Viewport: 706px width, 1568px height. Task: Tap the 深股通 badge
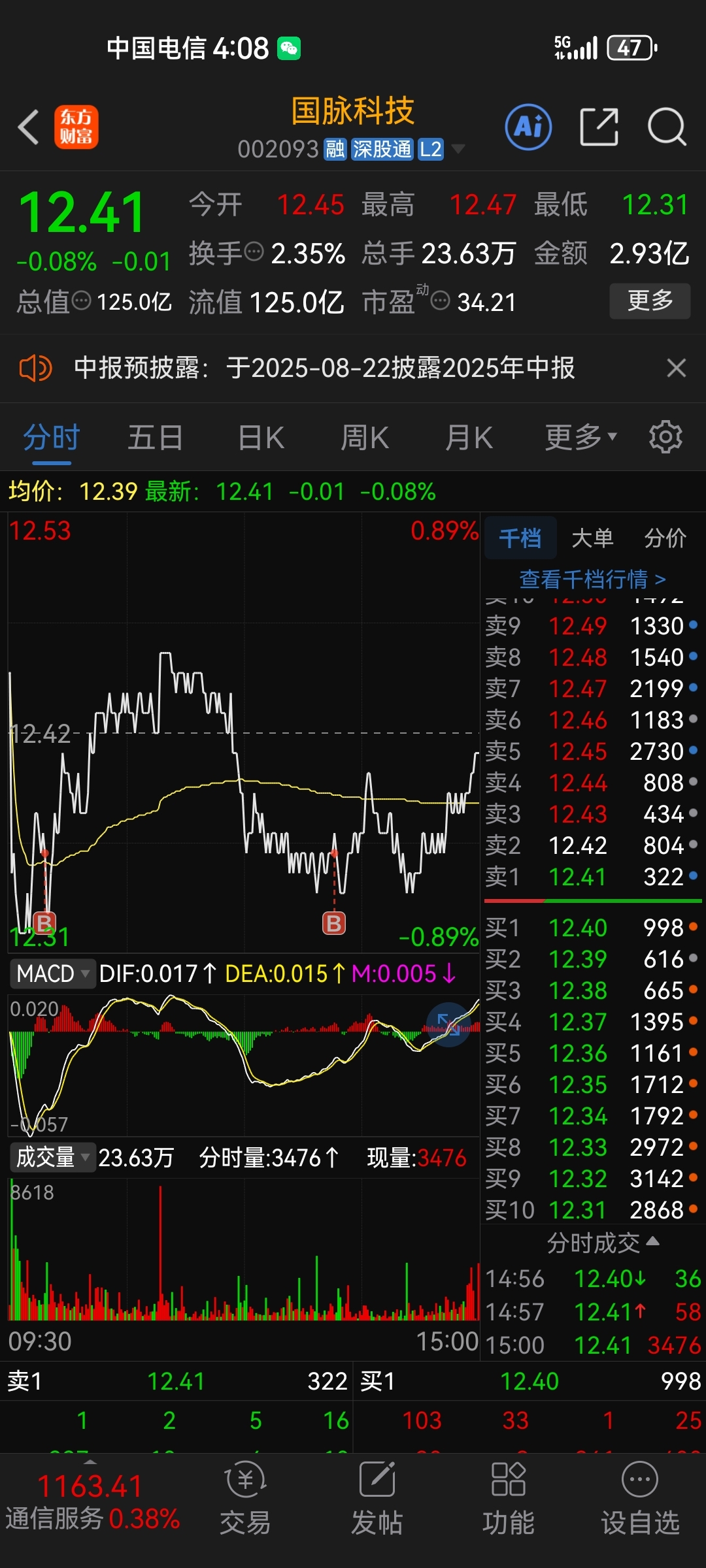(382, 150)
